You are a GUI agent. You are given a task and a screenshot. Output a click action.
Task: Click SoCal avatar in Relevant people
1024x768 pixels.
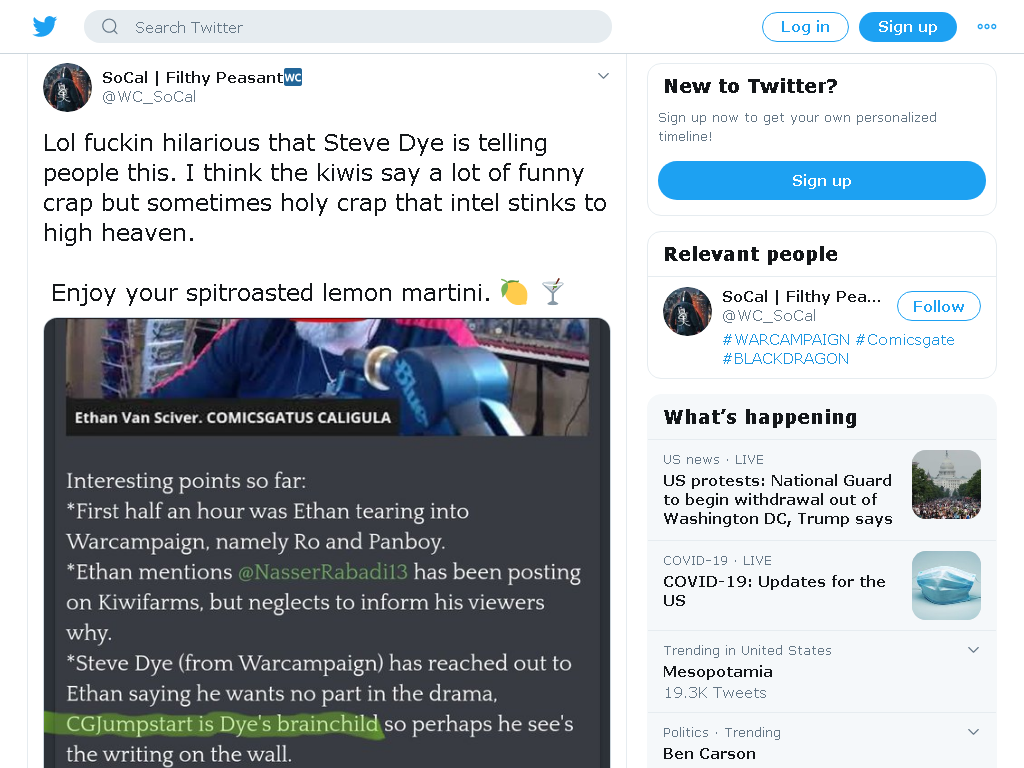[687, 312]
